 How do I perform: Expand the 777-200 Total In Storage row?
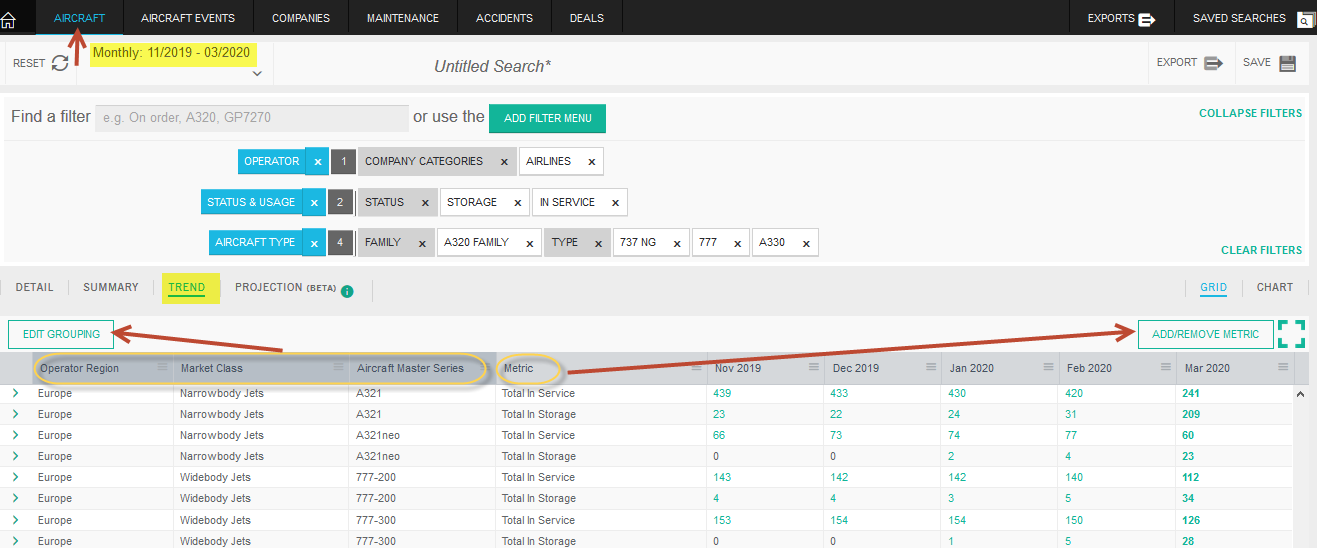click(x=15, y=498)
